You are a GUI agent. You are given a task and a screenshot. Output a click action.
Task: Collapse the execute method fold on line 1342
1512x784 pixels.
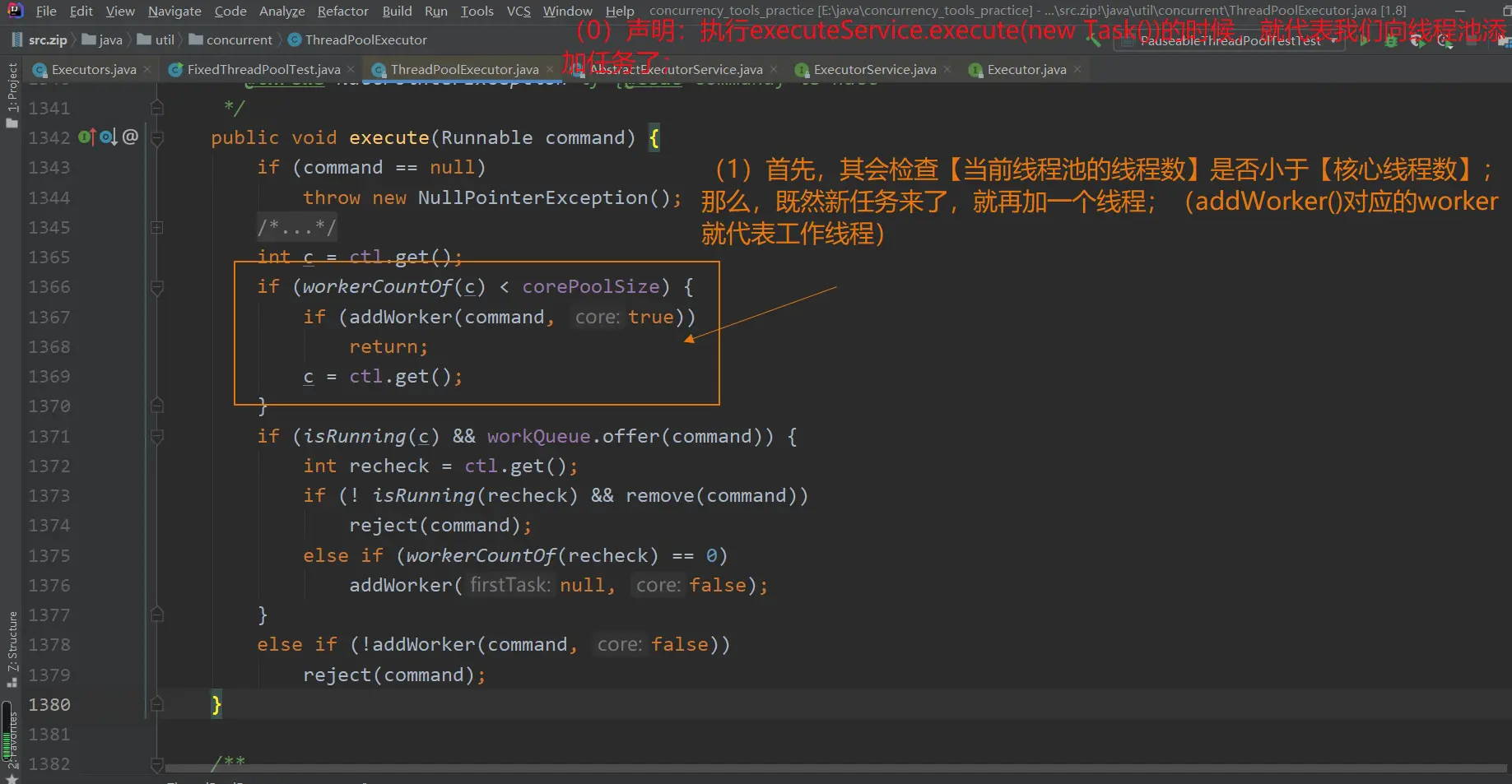coord(157,138)
